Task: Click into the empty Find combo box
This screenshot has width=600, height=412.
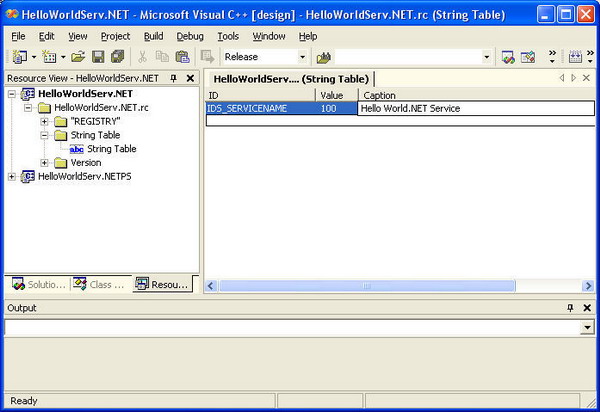Action: [408, 57]
